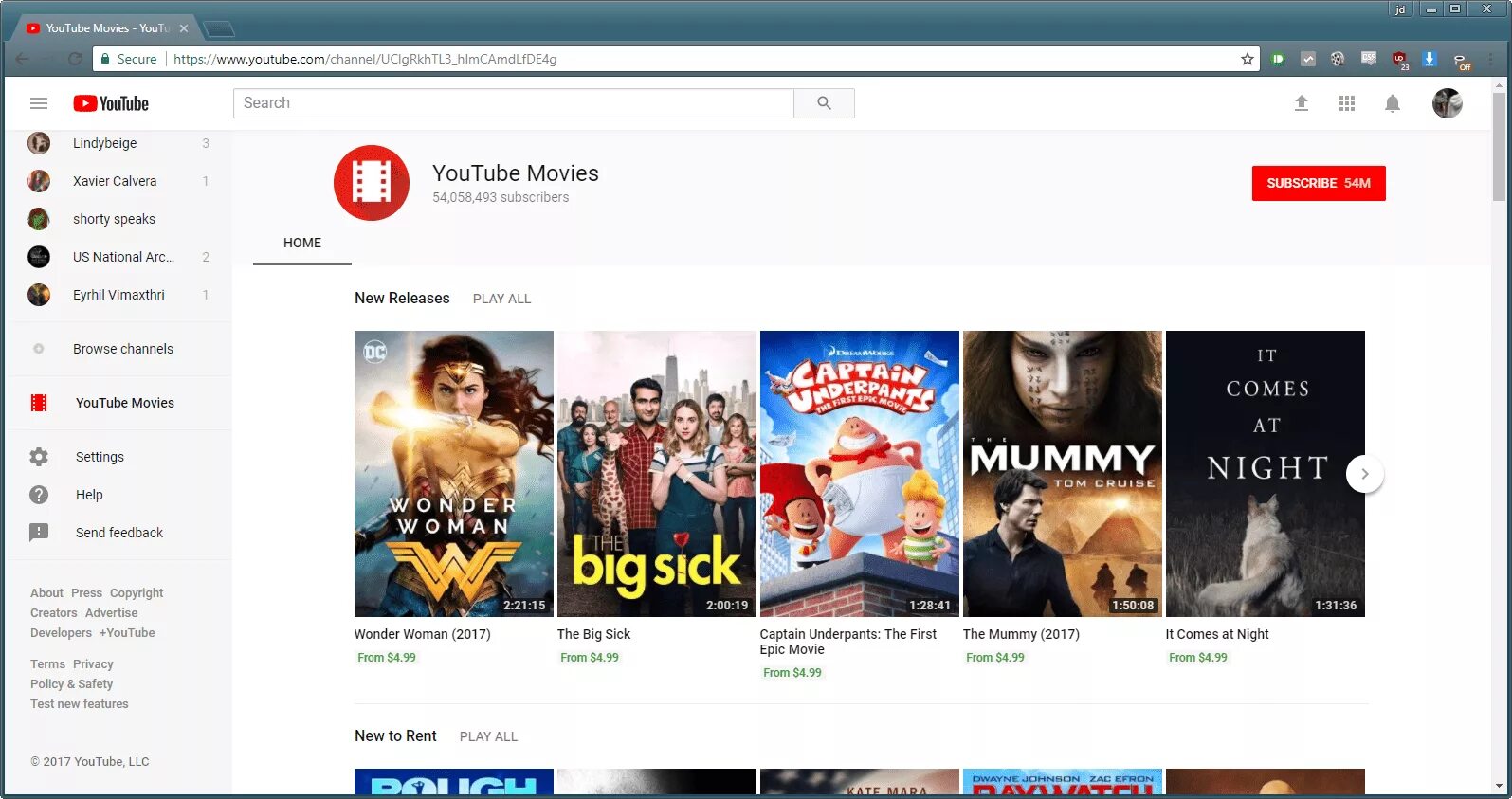Image resolution: width=1512 pixels, height=799 pixels.
Task: Click the blue download extension icon
Action: click(x=1430, y=59)
